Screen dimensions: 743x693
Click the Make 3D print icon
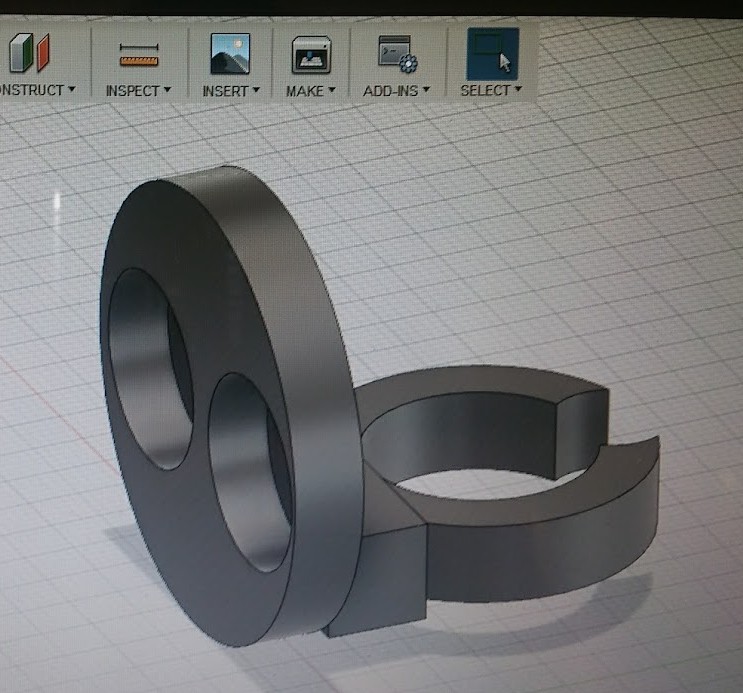[311, 54]
